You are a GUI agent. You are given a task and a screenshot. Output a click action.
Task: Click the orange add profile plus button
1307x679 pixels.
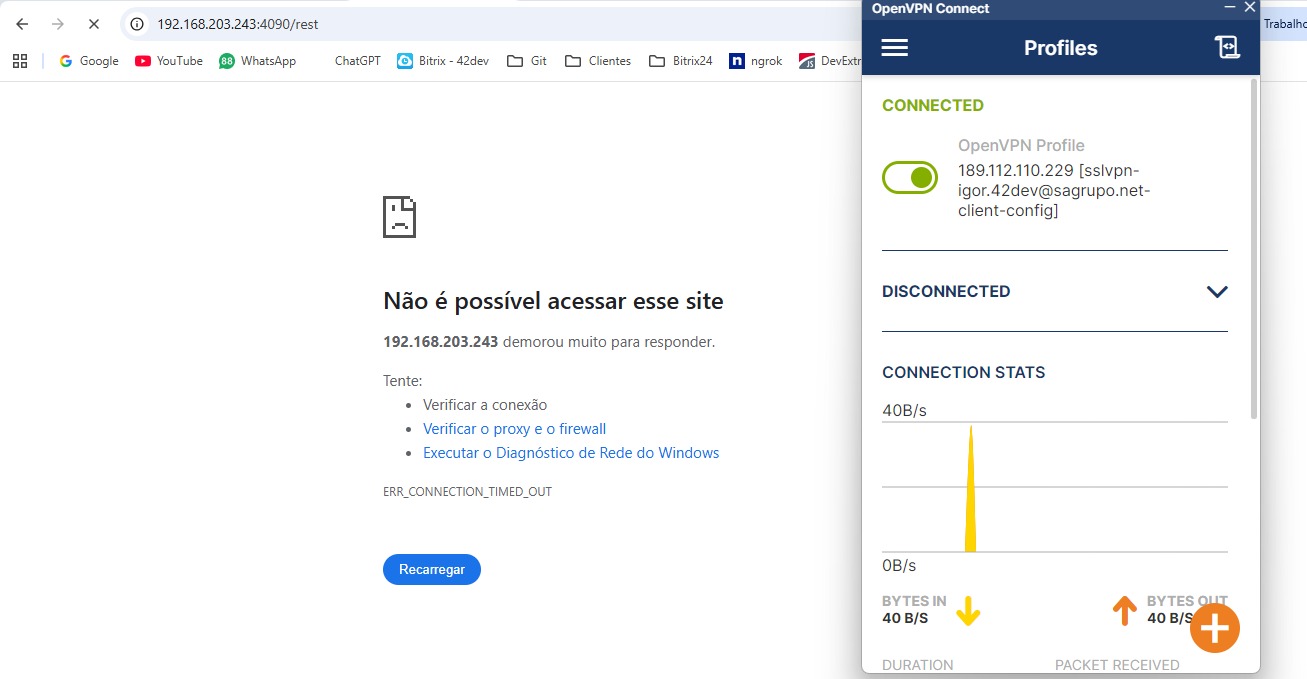click(1214, 628)
